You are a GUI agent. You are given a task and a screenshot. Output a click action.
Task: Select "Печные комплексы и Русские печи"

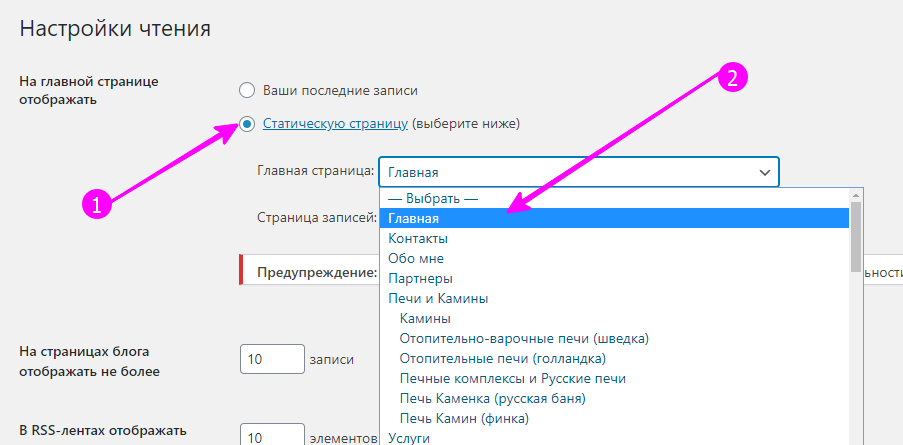(x=512, y=378)
